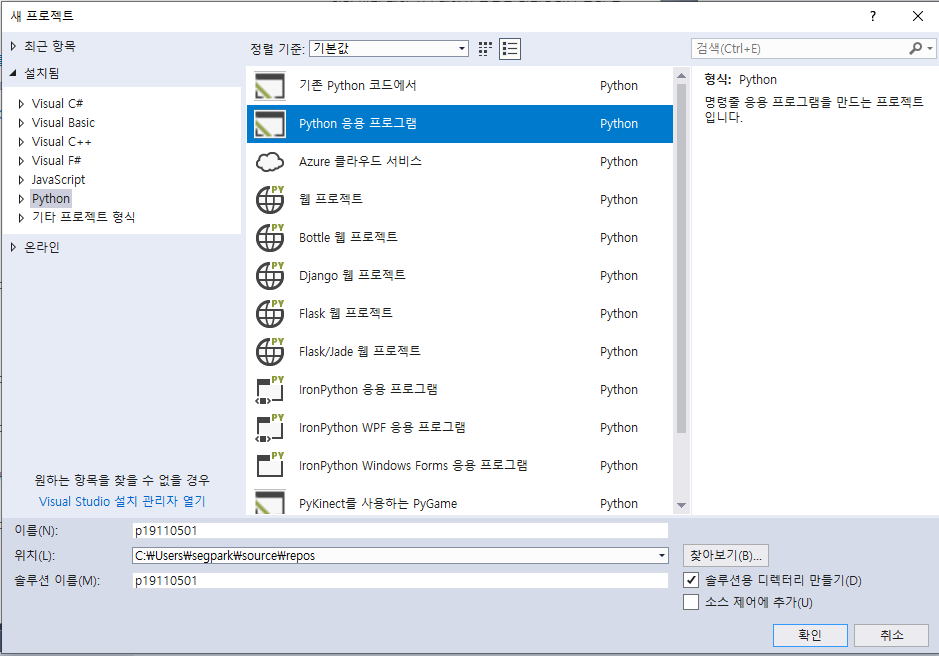Image resolution: width=939 pixels, height=656 pixels.
Task: Open the search options dropdown arrow
Action: click(929, 49)
